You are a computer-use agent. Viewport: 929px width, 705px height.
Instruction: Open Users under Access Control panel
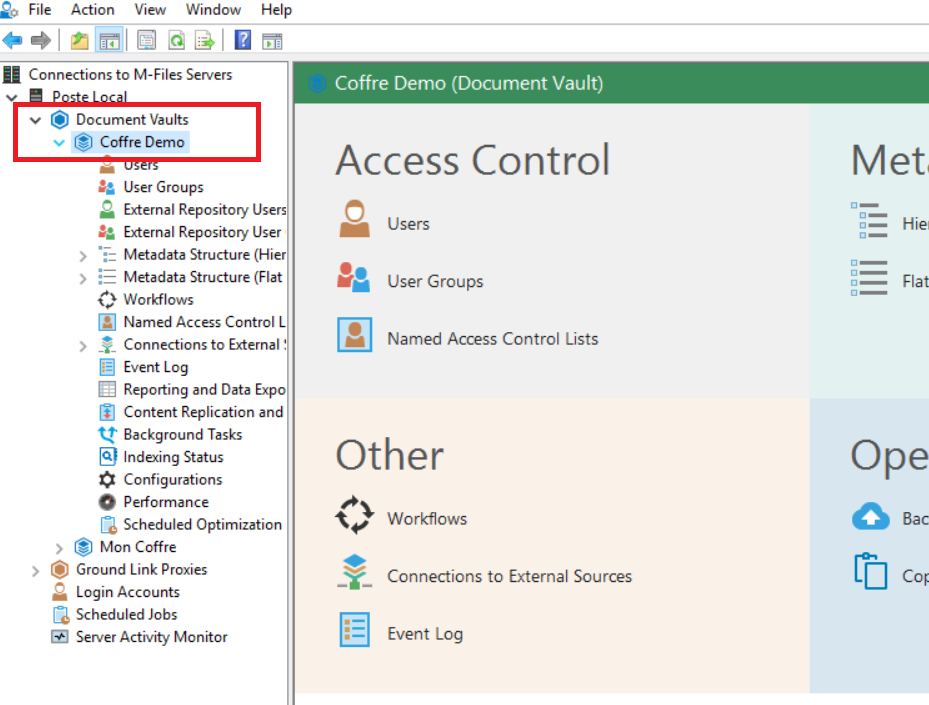pos(408,224)
